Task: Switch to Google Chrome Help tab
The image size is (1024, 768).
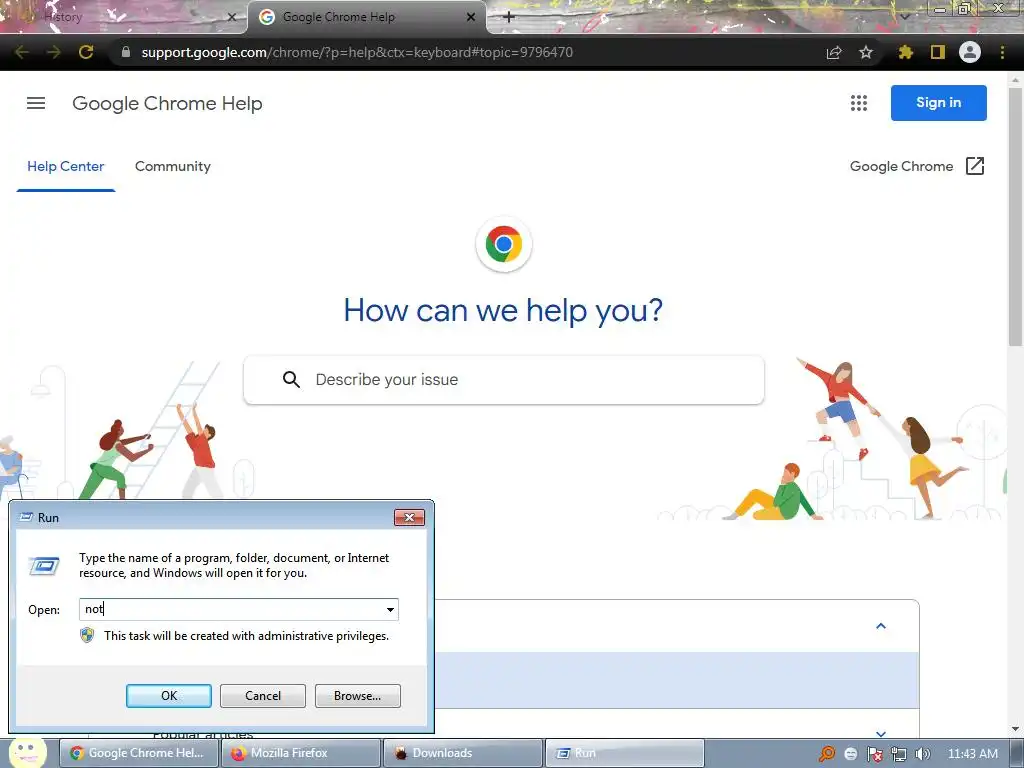Action: [x=367, y=17]
